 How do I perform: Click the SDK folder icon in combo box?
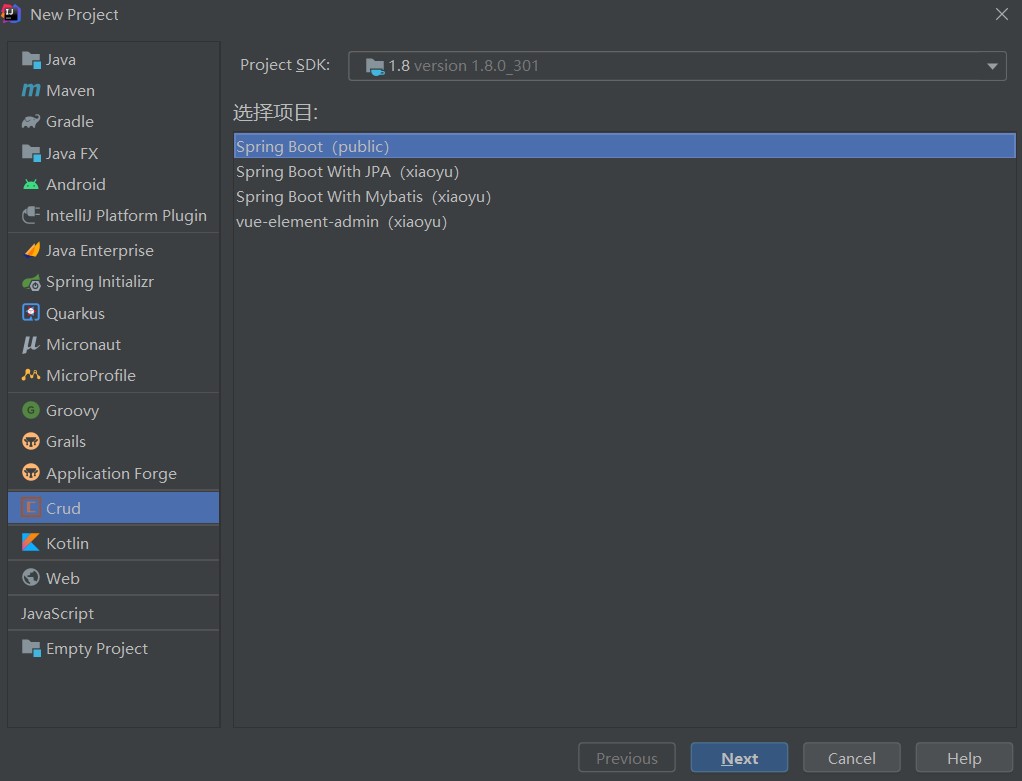375,66
